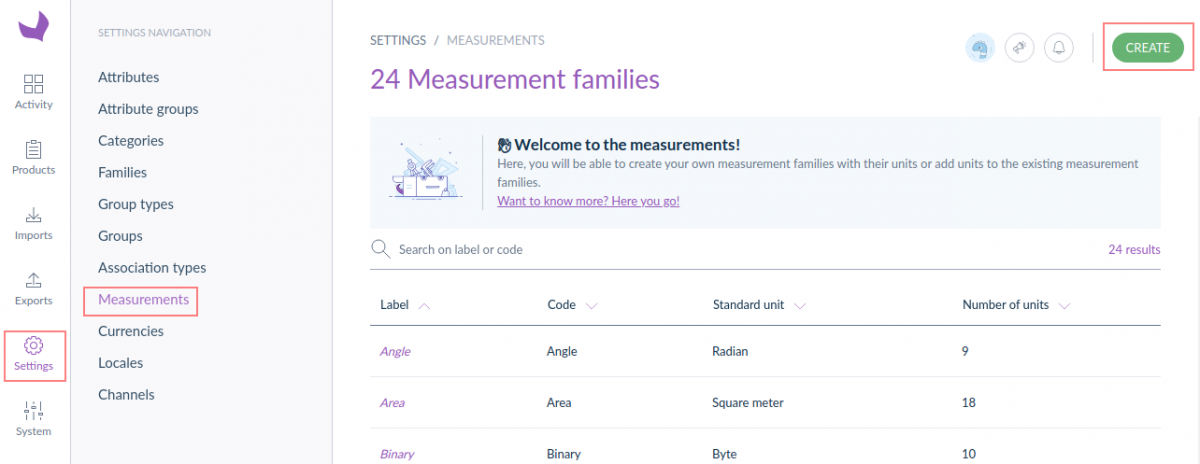
Task: Click the mascot helper avatar icon
Action: 980,47
